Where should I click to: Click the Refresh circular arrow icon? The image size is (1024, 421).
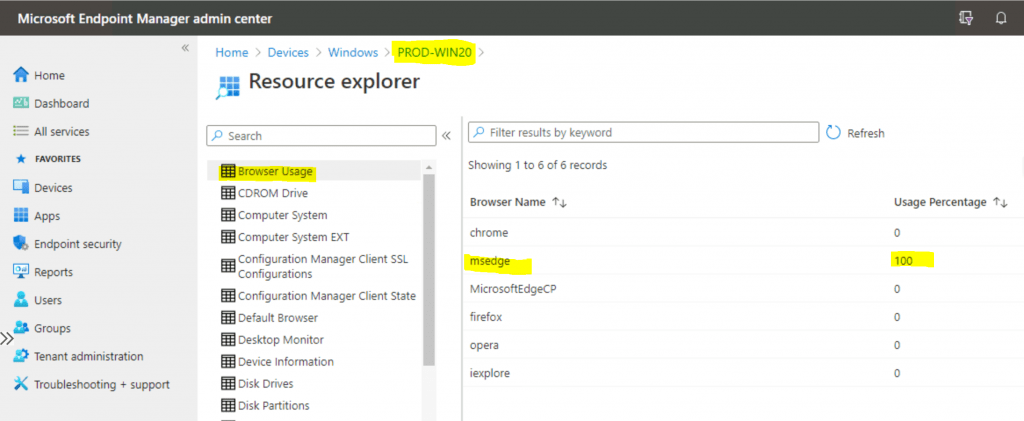click(833, 133)
